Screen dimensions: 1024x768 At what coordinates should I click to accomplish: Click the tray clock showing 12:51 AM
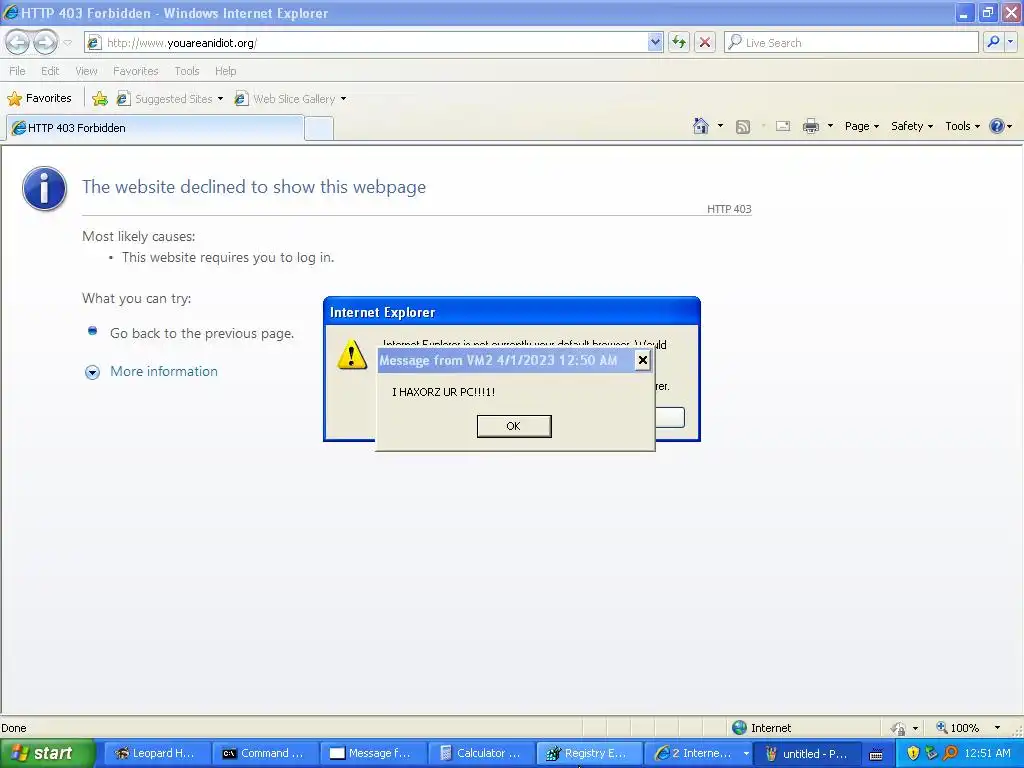[987, 753]
